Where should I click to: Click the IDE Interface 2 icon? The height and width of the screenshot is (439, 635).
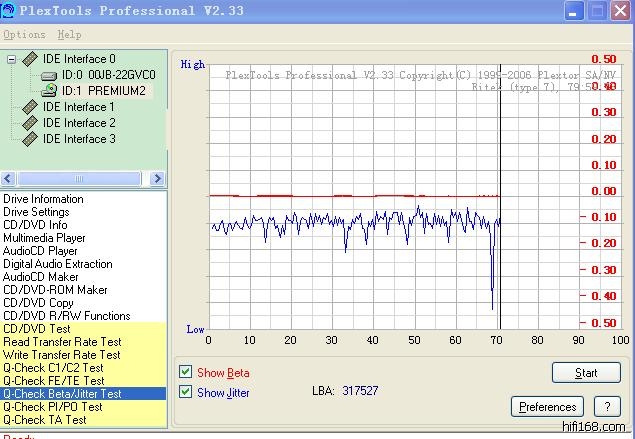30,123
